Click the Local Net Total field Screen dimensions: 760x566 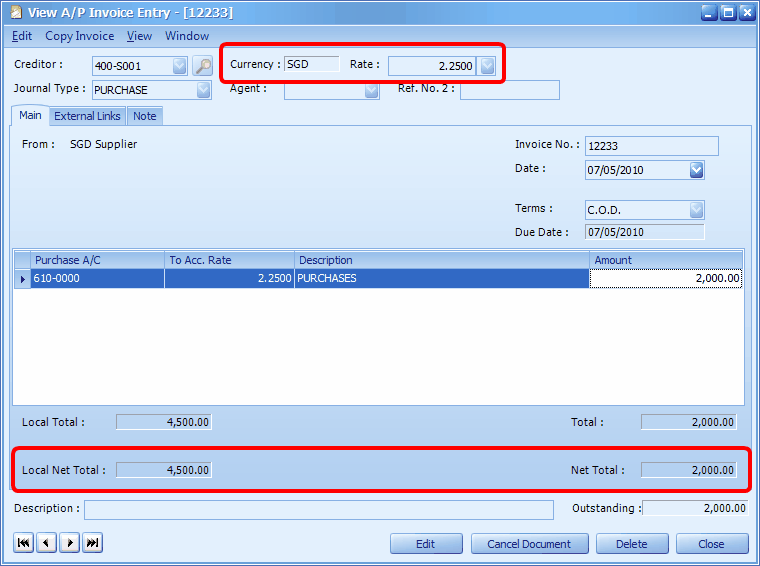[164, 470]
